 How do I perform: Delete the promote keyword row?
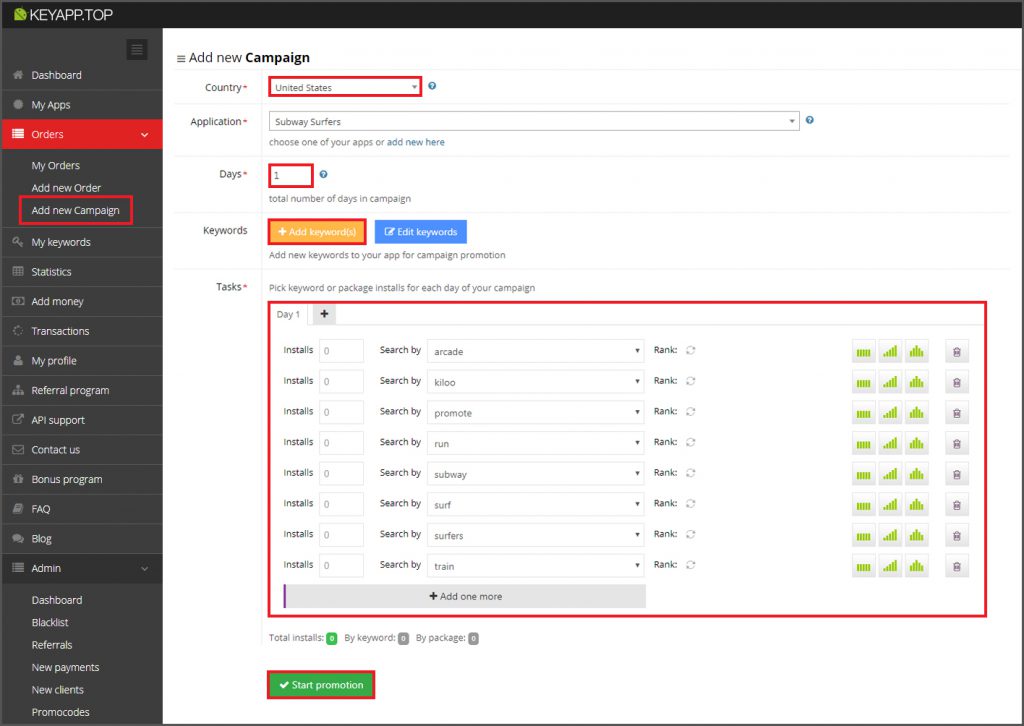point(957,413)
